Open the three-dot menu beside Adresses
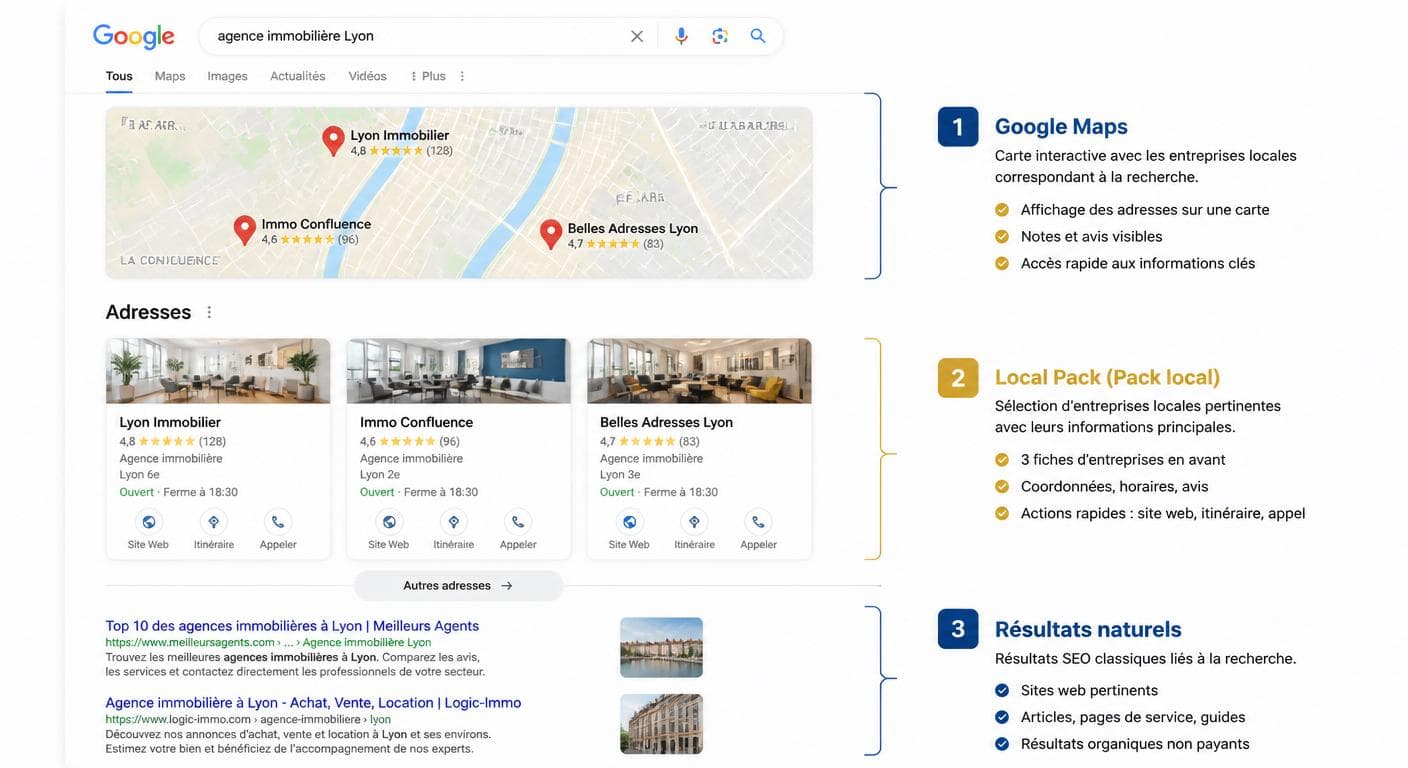This screenshot has width=1408, height=768. pyautogui.click(x=209, y=312)
